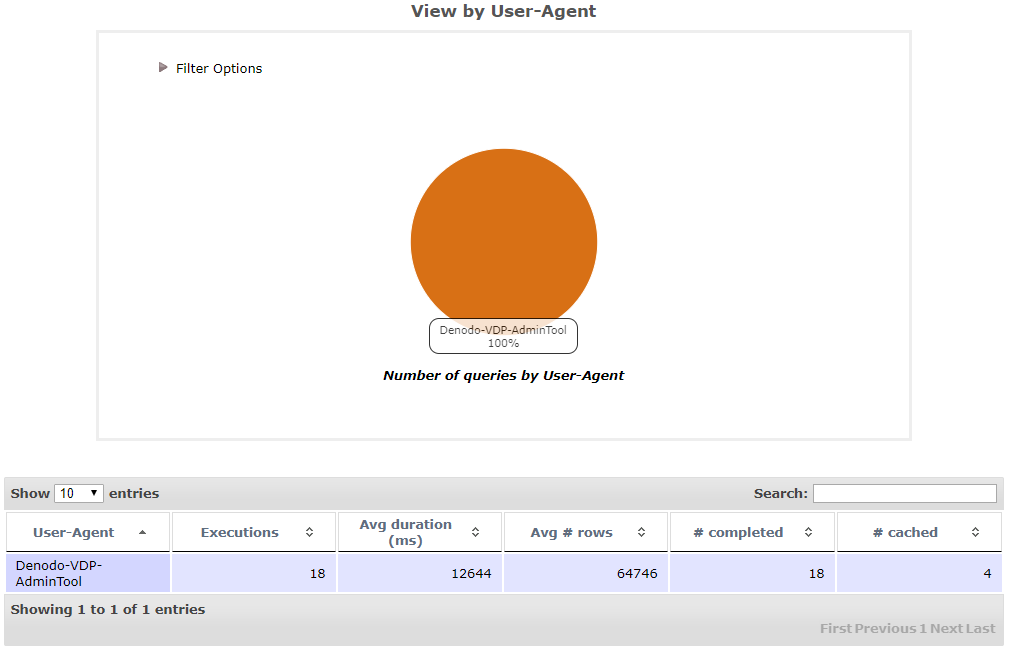Click the average duration value 12644
Viewport: 1009px width, 656px height.
(471, 574)
